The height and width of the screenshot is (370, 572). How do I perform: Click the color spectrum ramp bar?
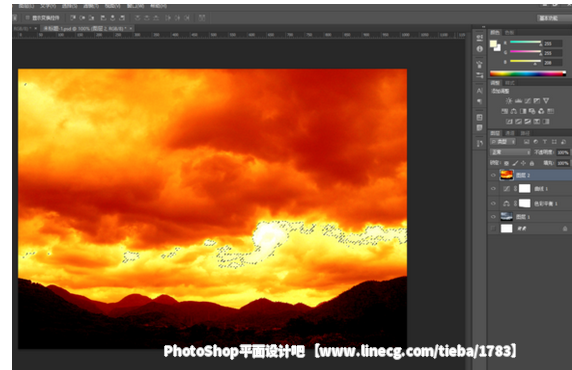coord(527,73)
